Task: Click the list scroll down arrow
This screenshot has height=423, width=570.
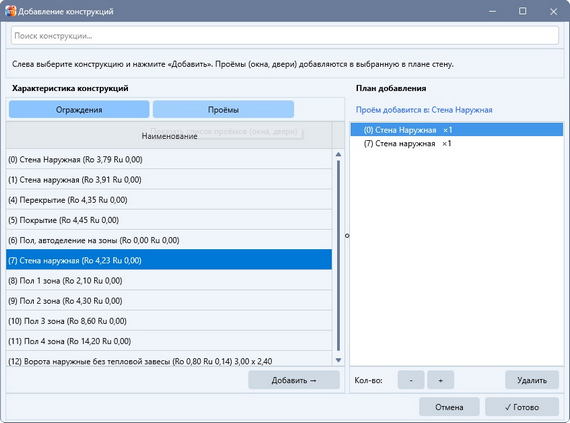Action: click(338, 360)
